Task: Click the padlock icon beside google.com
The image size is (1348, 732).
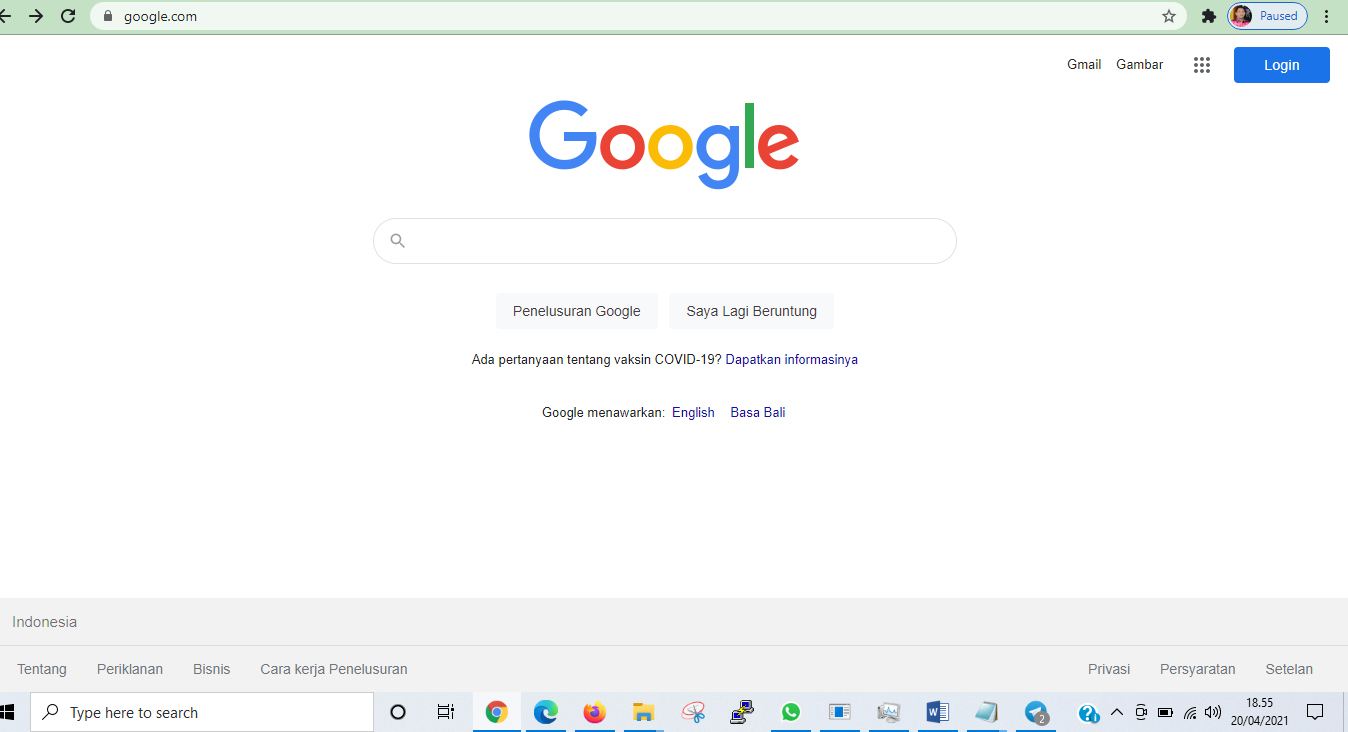Action: pos(107,16)
